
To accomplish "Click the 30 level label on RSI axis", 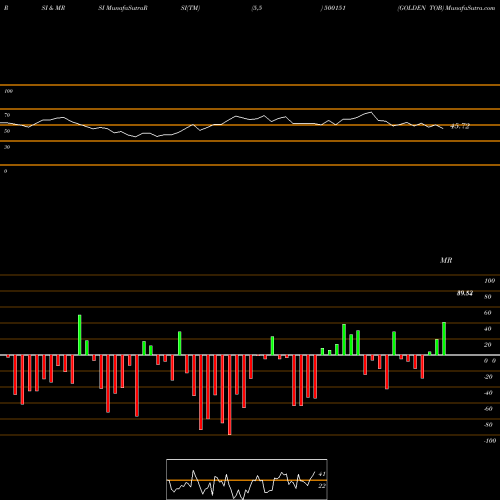I will click(7, 147).
